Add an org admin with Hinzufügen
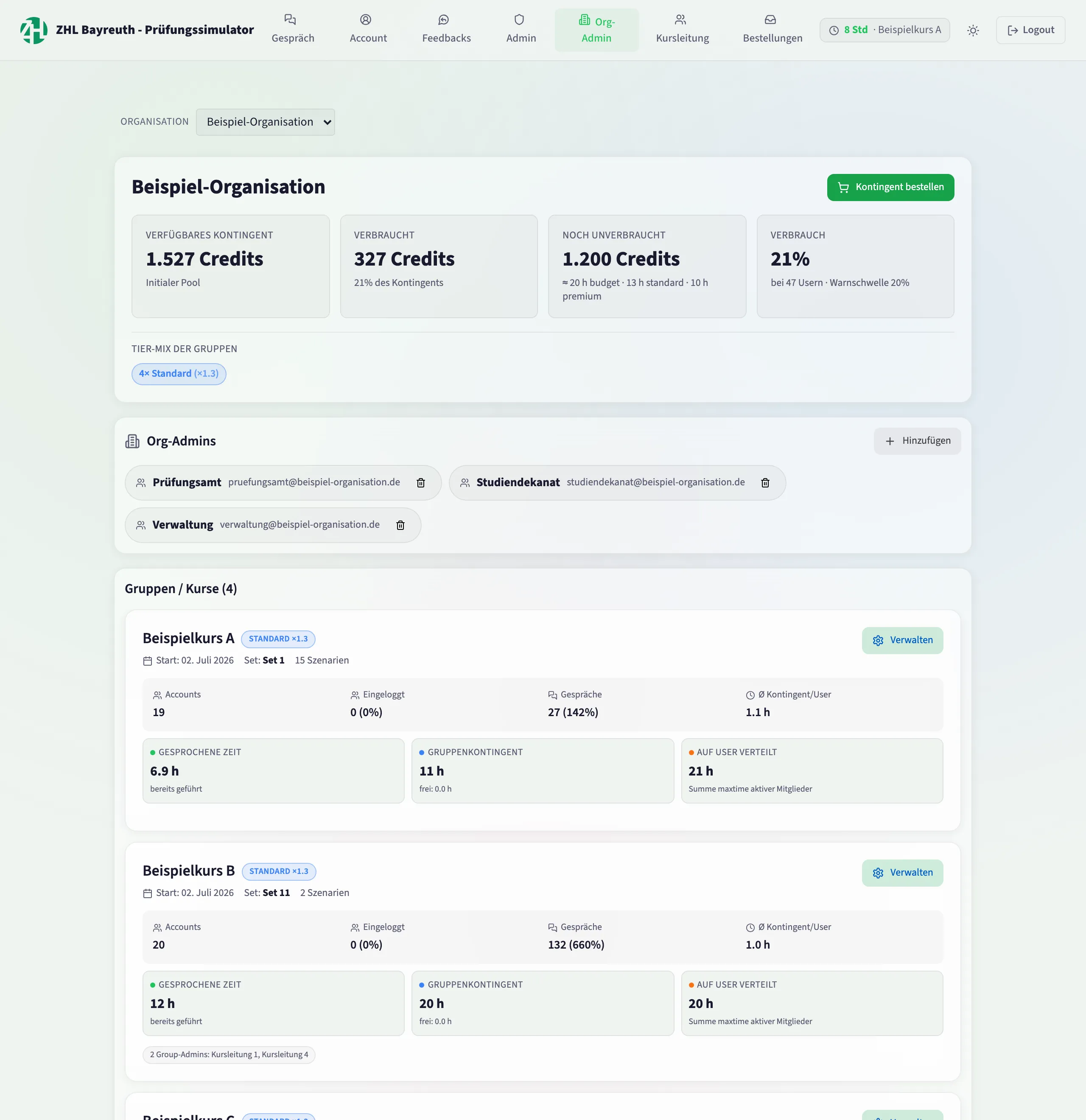1086x1120 pixels. click(918, 441)
